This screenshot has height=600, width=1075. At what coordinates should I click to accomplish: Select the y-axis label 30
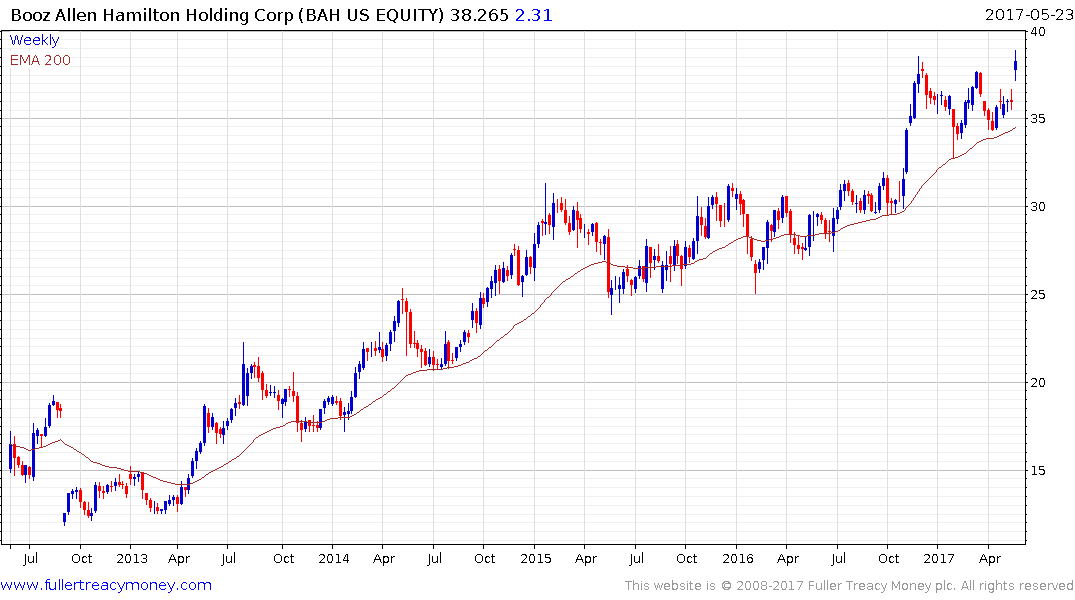click(1037, 206)
